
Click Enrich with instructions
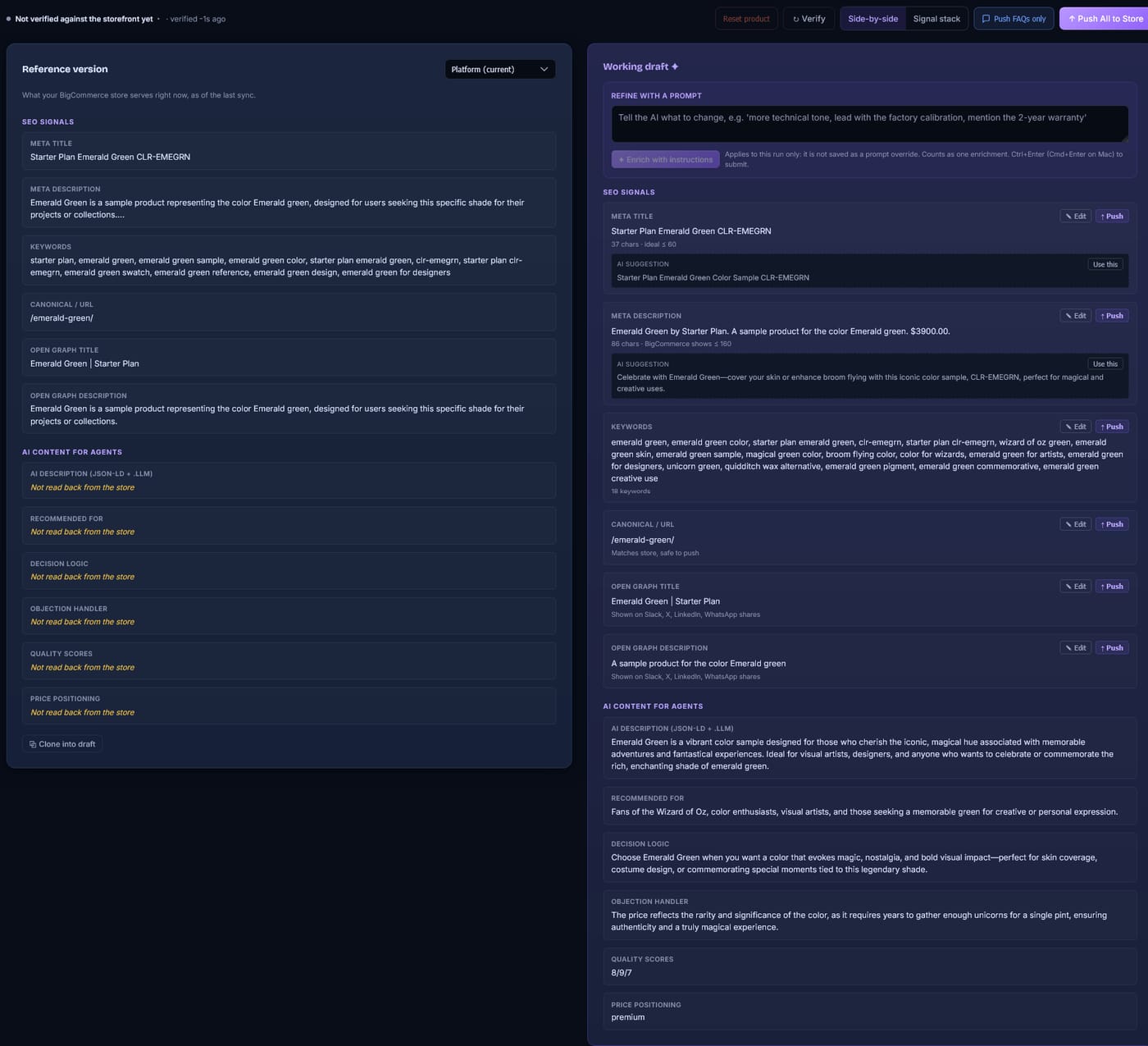coord(665,159)
